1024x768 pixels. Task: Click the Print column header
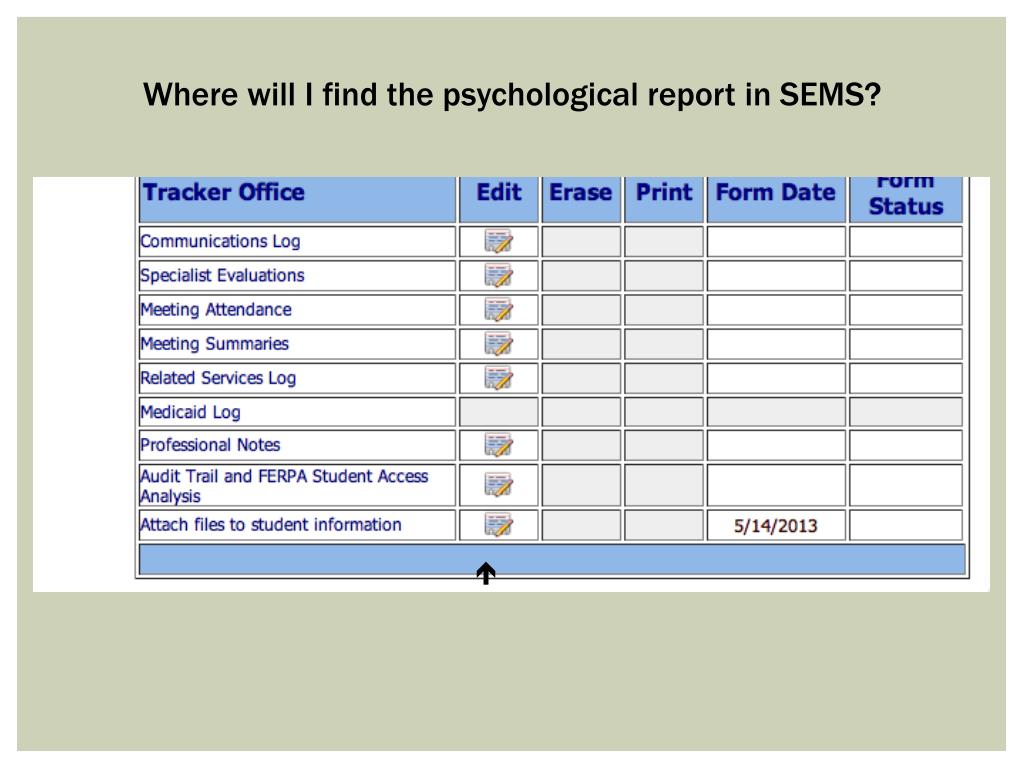(x=664, y=199)
